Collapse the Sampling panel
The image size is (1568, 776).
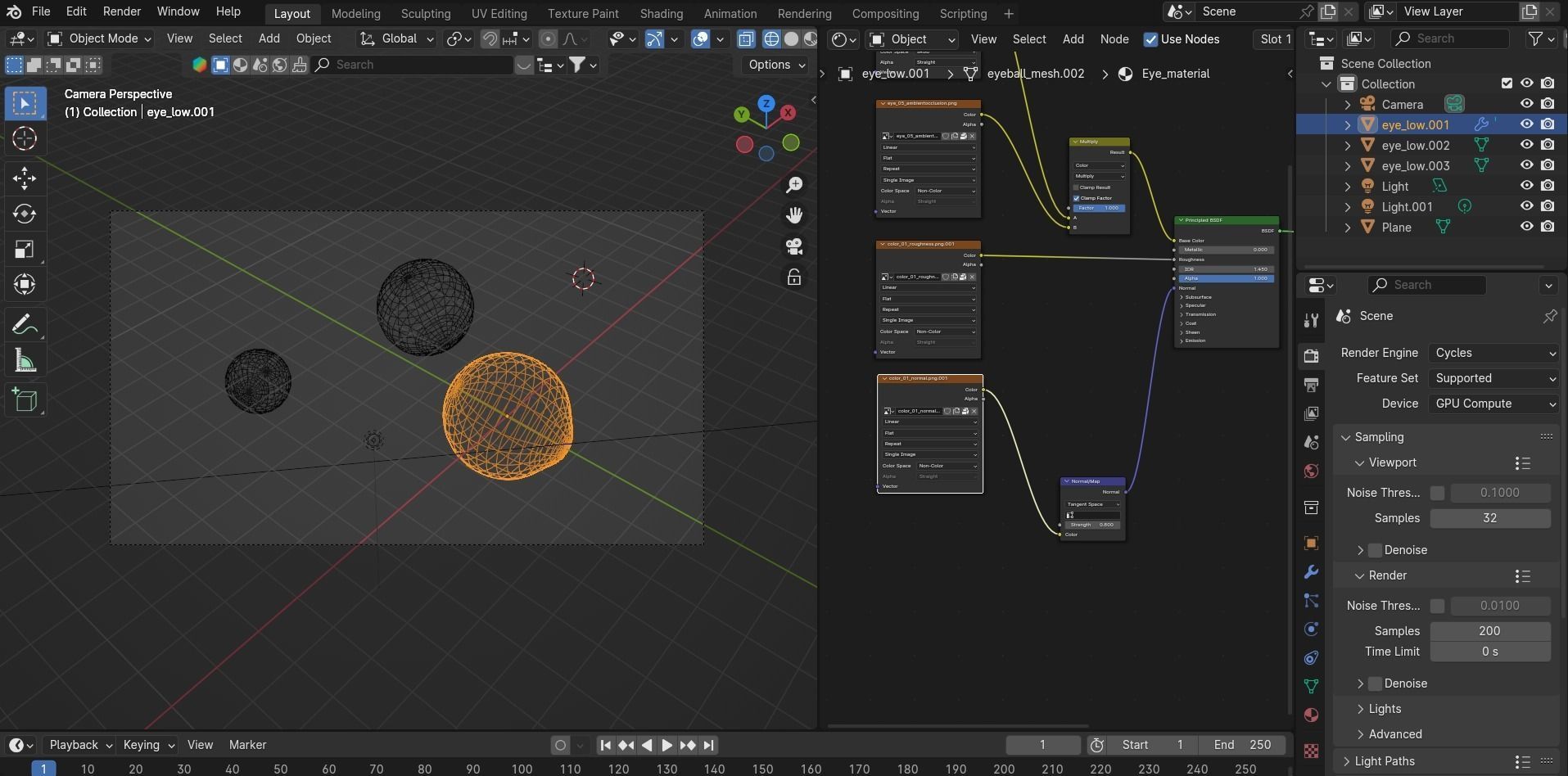[1345, 437]
